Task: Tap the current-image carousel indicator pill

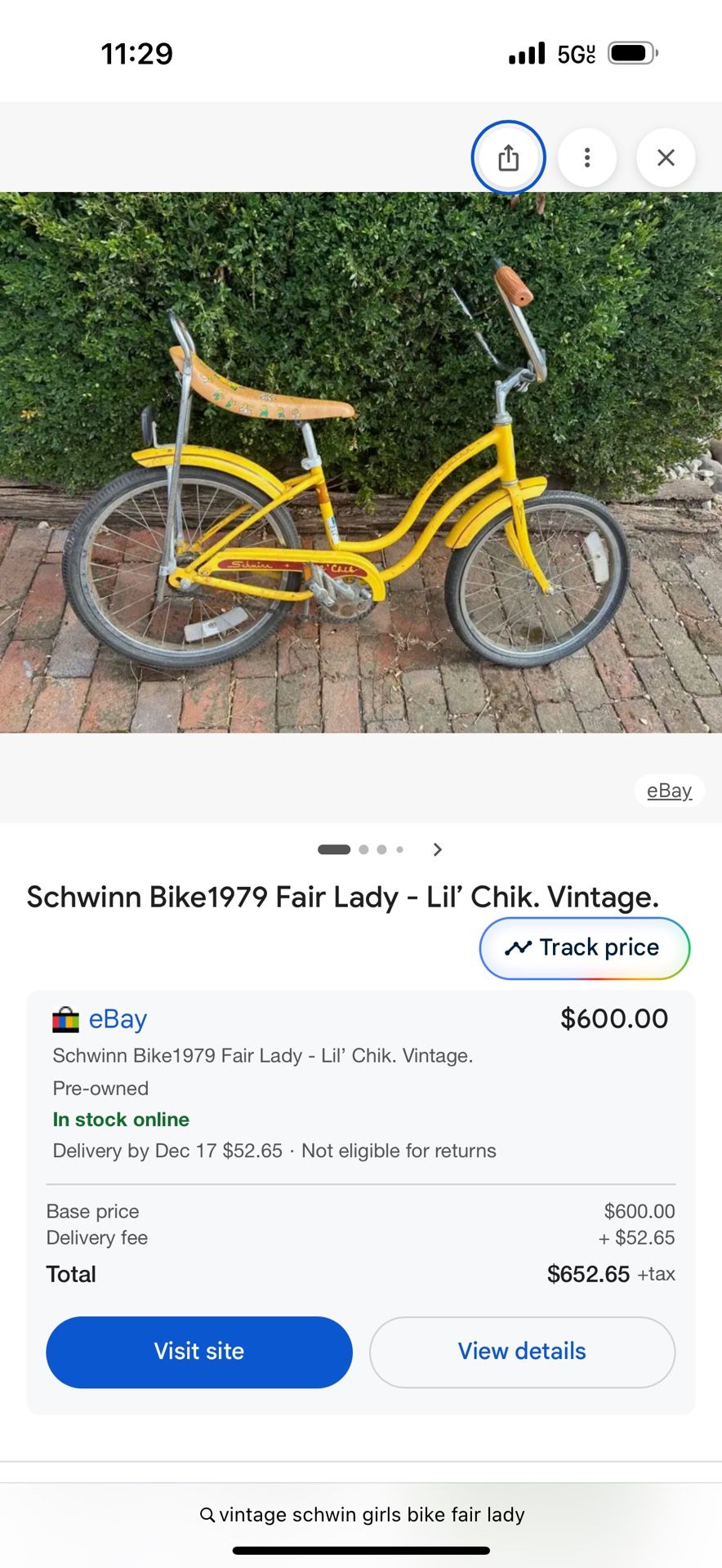Action: coord(334,849)
